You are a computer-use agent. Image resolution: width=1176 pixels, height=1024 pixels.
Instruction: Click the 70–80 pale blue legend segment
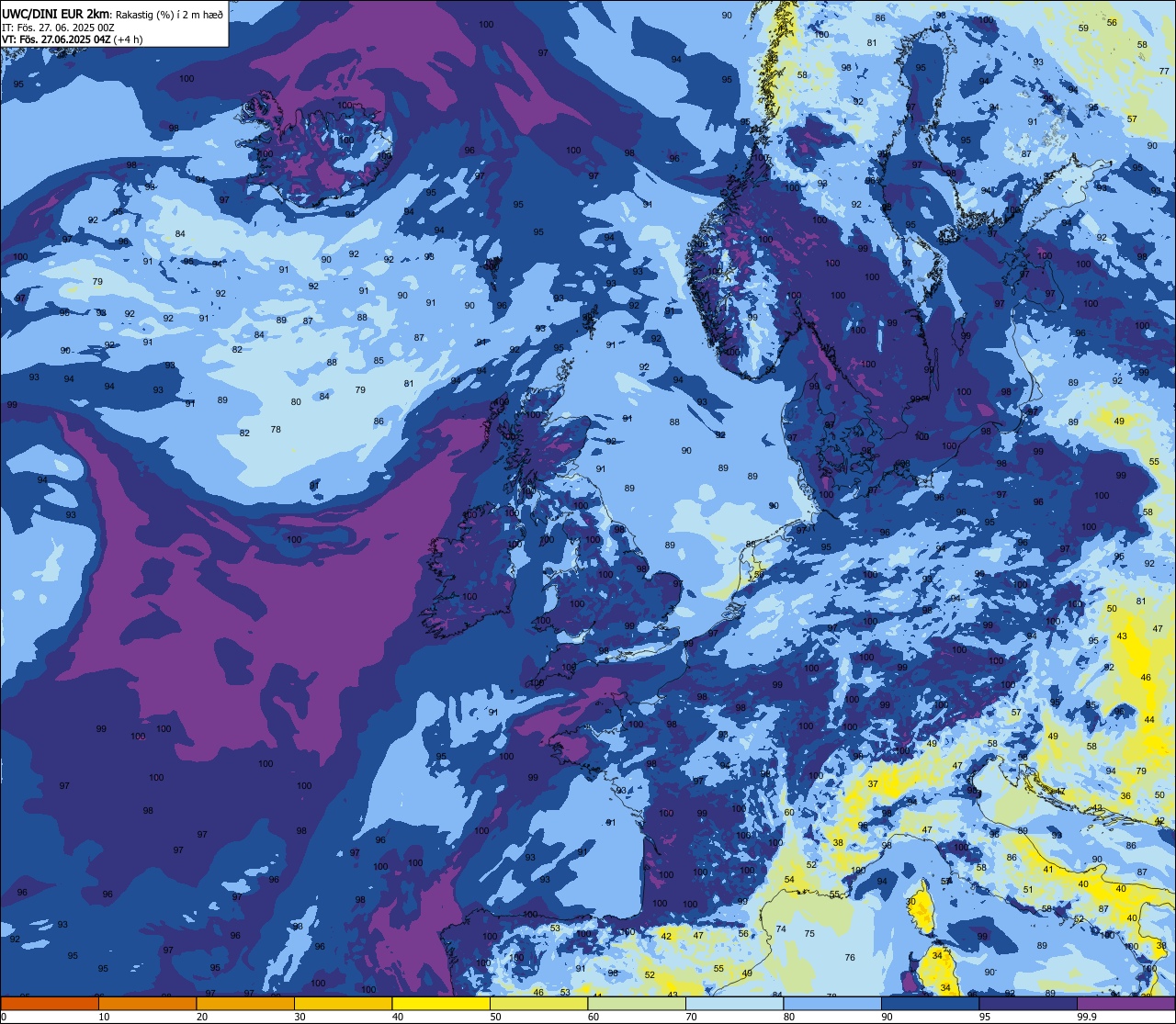pyautogui.click(x=734, y=1003)
